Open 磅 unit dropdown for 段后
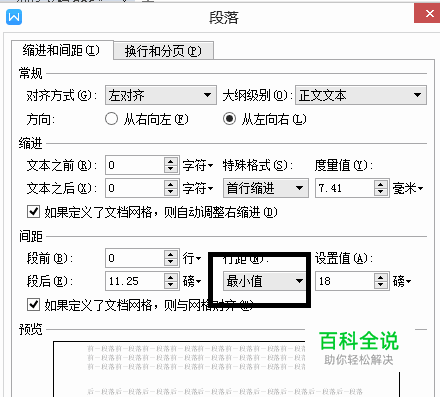This screenshot has width=440, height=397. [192, 281]
